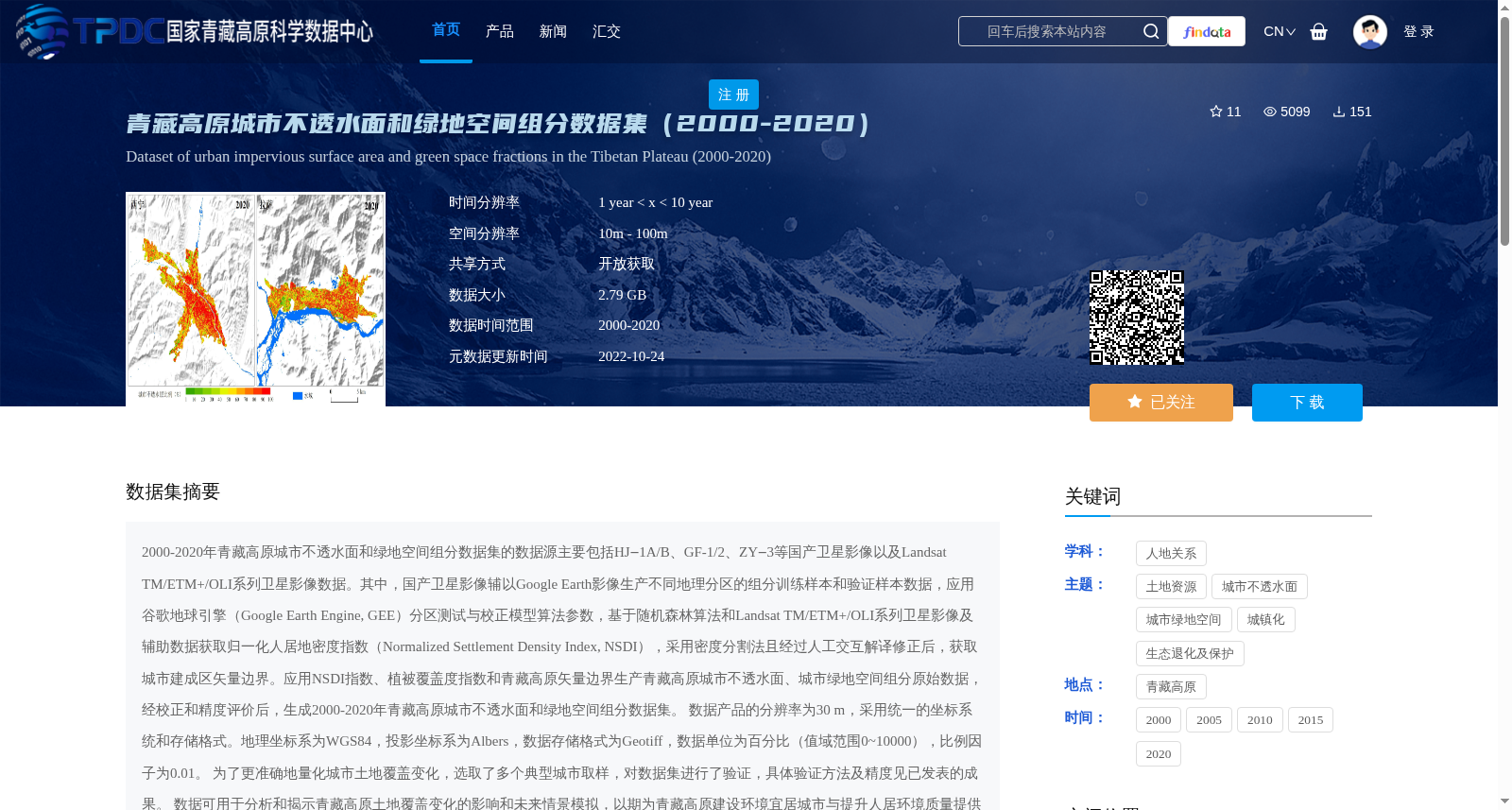The width and height of the screenshot is (1512, 810).
Task: Click the 下载 download button
Action: (1307, 403)
